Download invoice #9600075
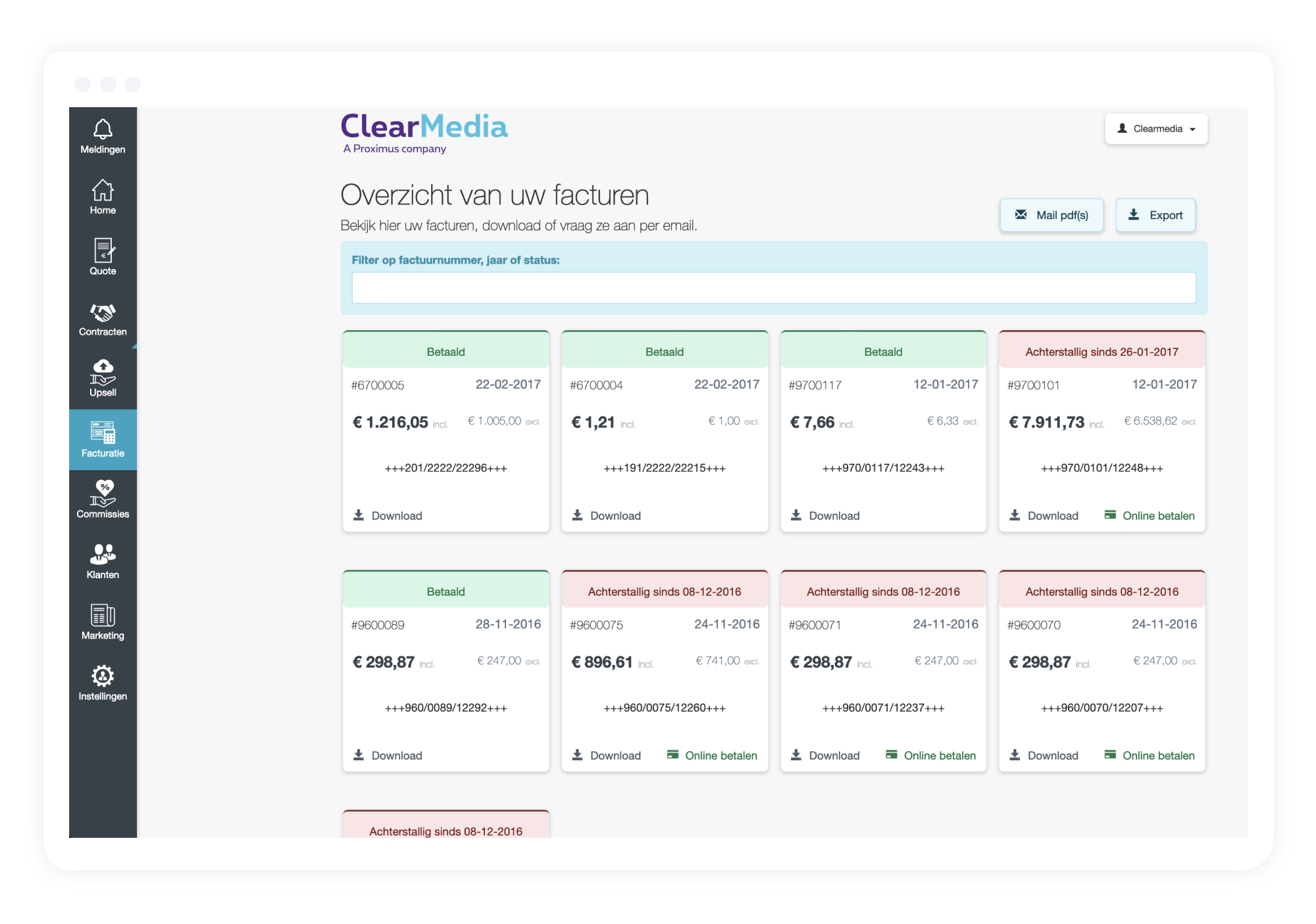The height and width of the screenshot is (924, 1316). (x=607, y=756)
